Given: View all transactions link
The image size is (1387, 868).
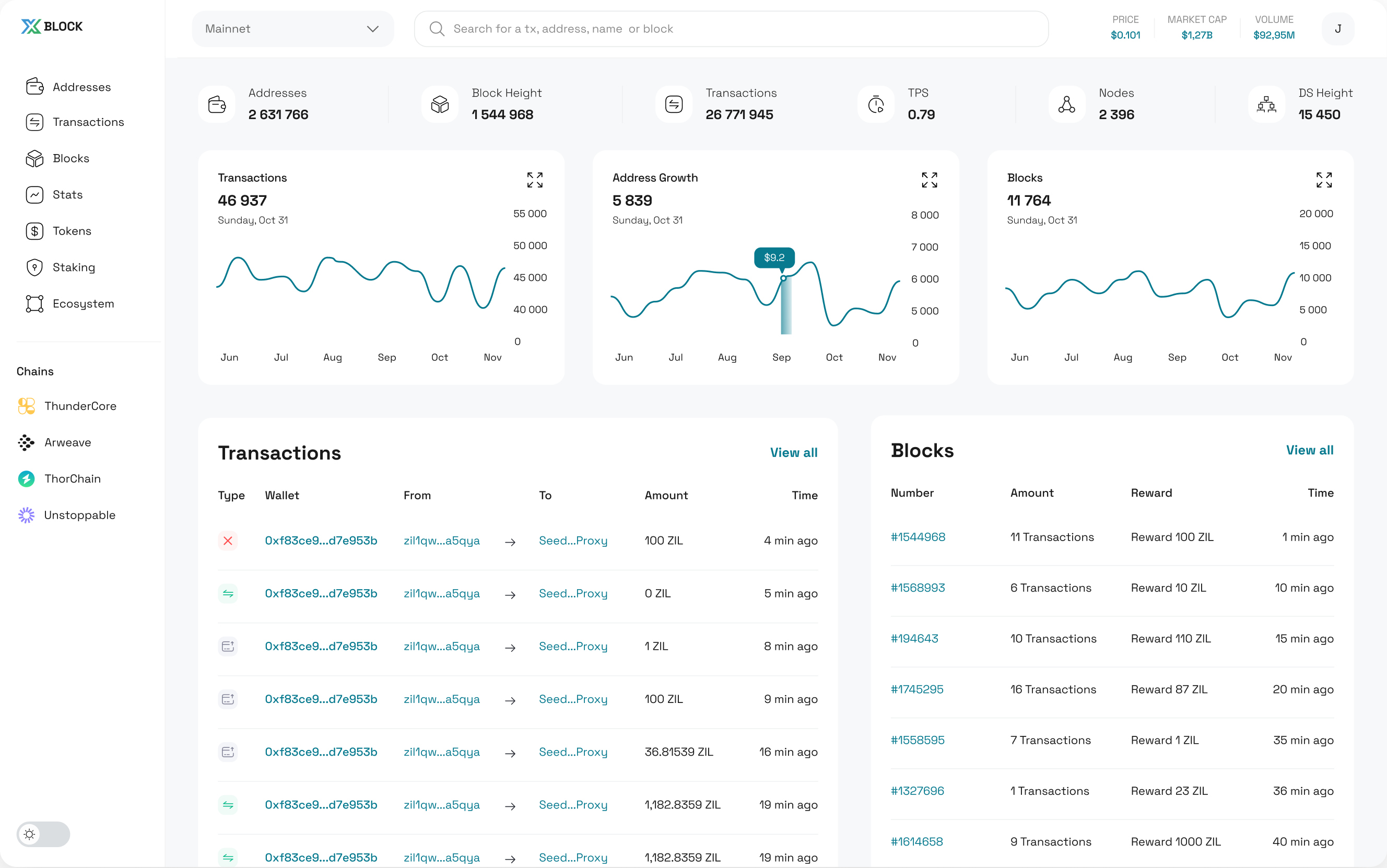Looking at the screenshot, I should click(794, 452).
